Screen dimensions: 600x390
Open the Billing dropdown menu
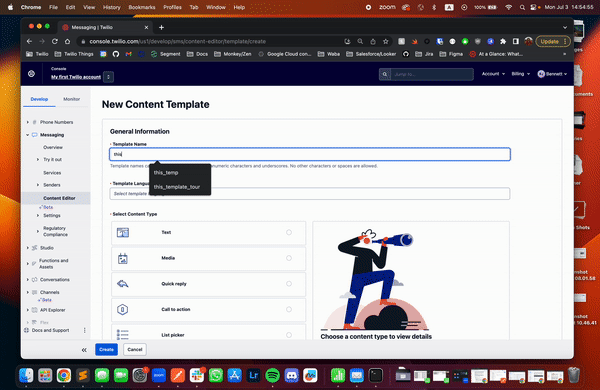tap(520, 74)
